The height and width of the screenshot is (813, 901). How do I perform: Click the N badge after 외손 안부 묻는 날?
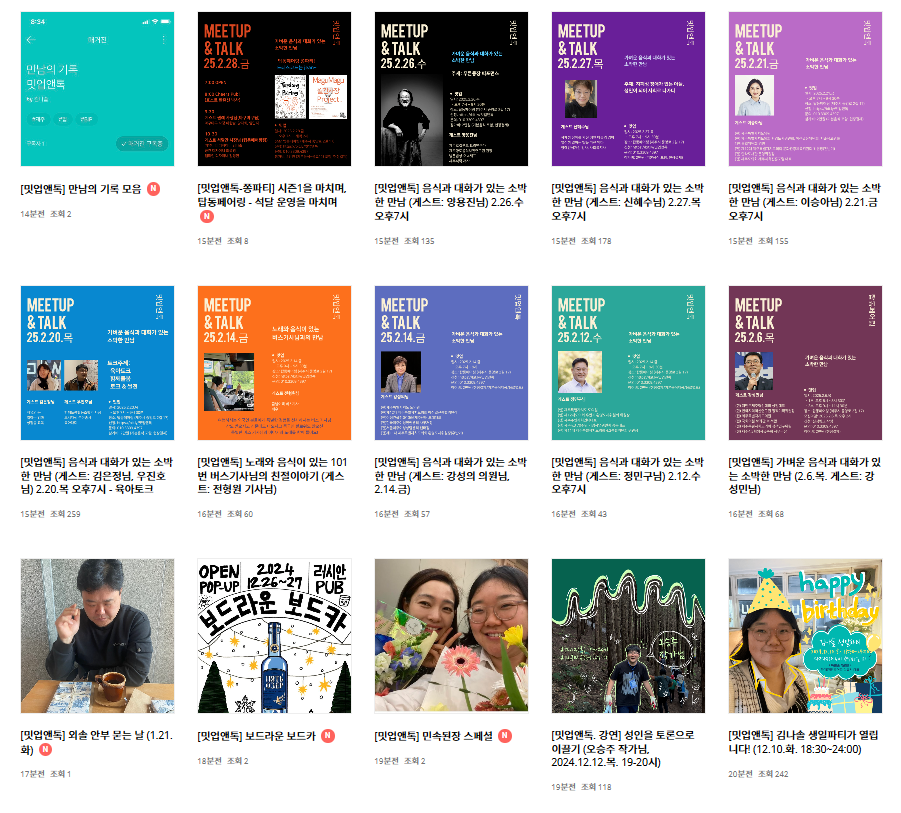pos(45,750)
